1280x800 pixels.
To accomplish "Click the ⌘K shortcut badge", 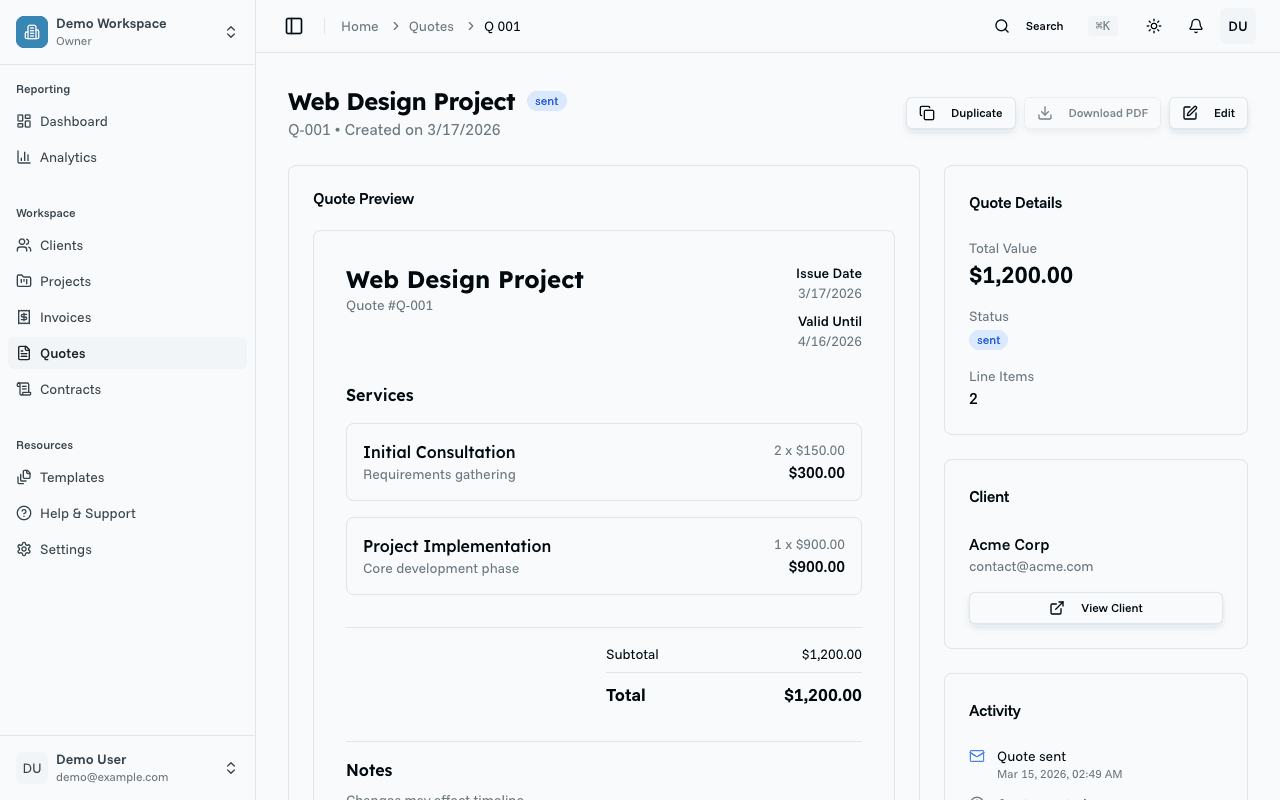I will 1103,26.
